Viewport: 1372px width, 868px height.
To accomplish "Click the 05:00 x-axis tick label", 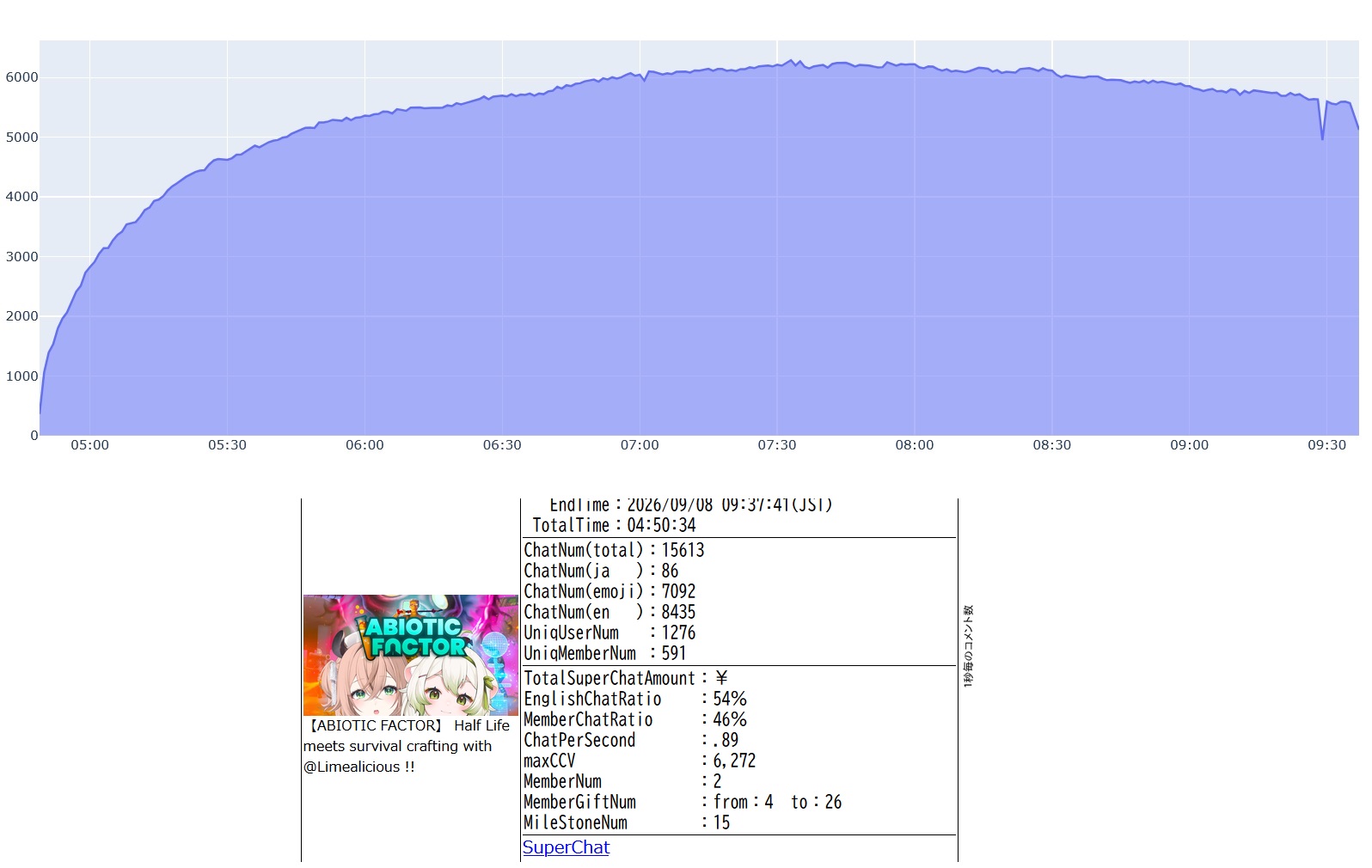I will (89, 445).
